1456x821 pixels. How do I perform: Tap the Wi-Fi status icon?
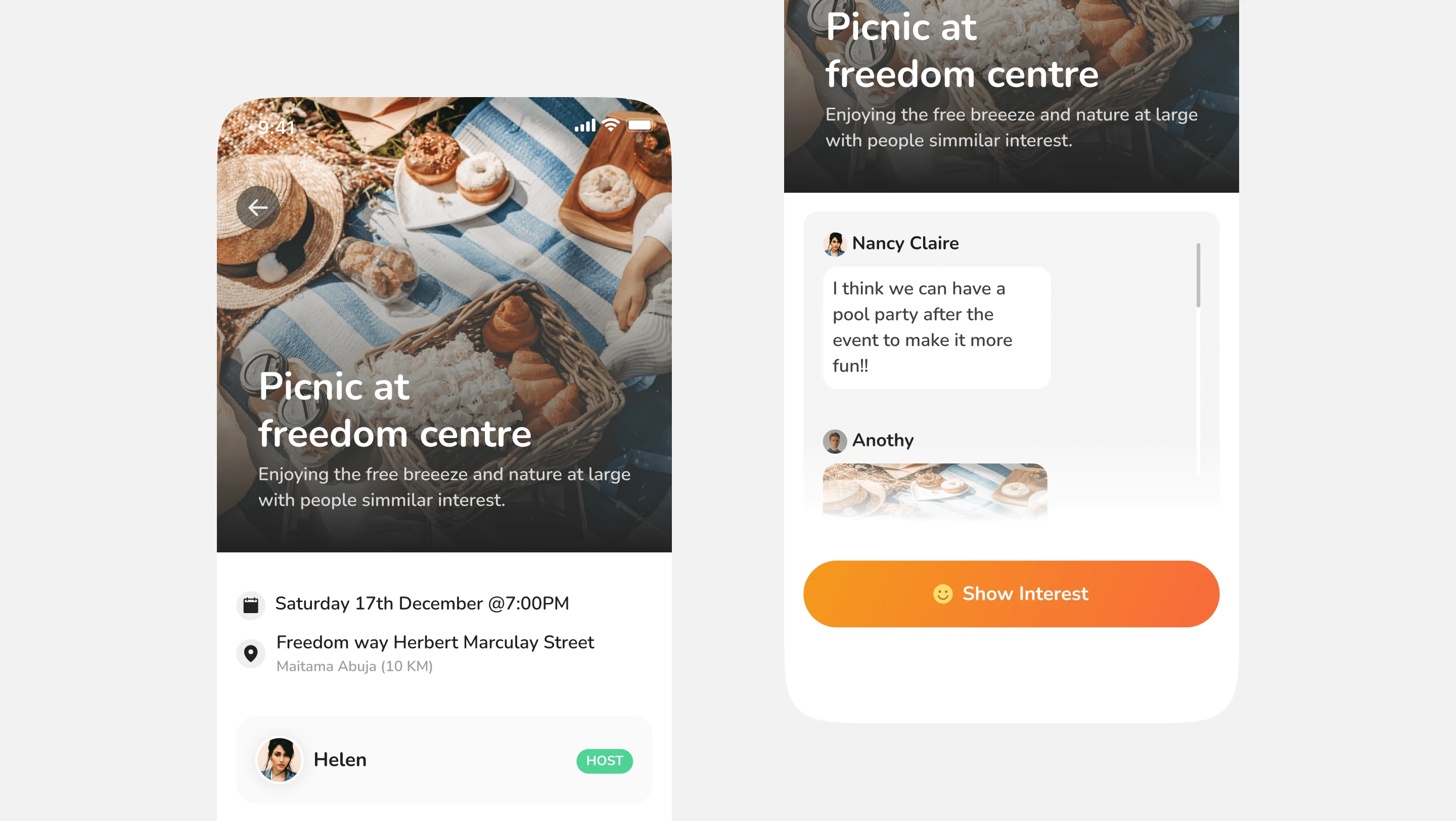coord(610,125)
